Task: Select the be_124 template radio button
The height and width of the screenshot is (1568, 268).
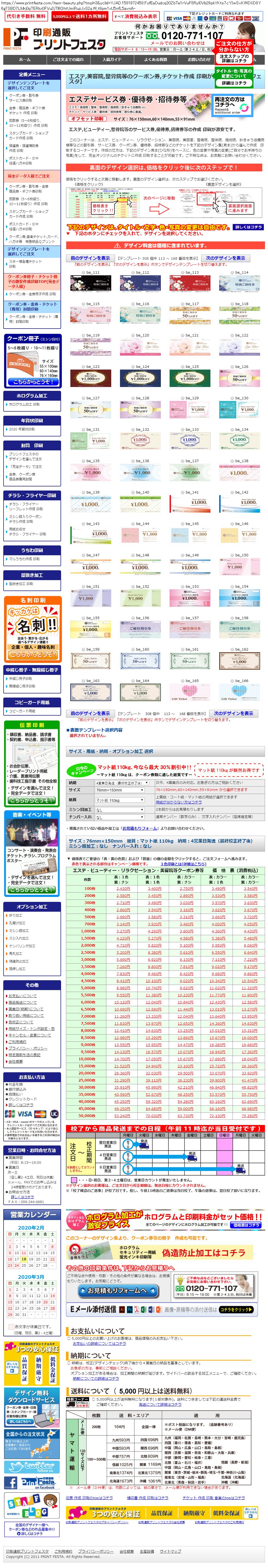Action: tap(133, 367)
